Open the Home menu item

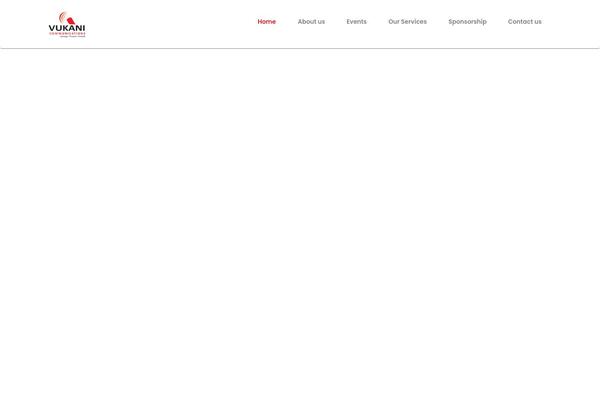[267, 22]
